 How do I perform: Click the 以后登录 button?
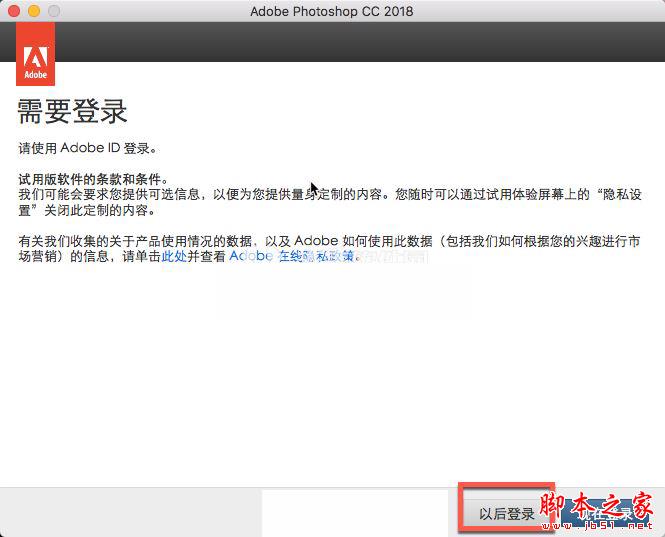[507, 513]
